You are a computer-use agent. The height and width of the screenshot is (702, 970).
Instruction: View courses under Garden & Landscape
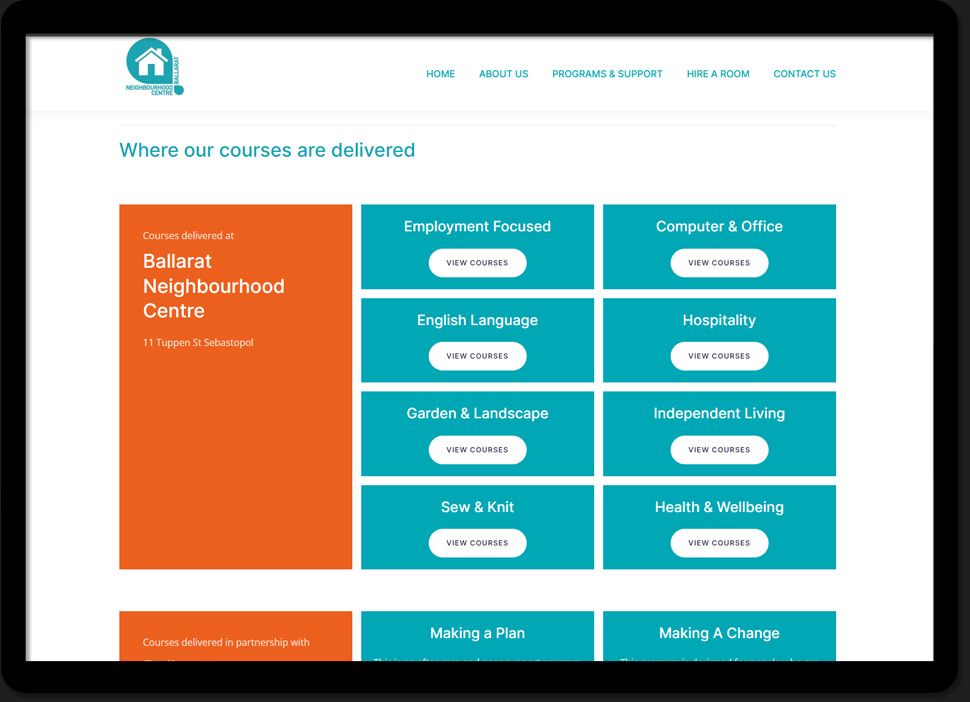(477, 450)
